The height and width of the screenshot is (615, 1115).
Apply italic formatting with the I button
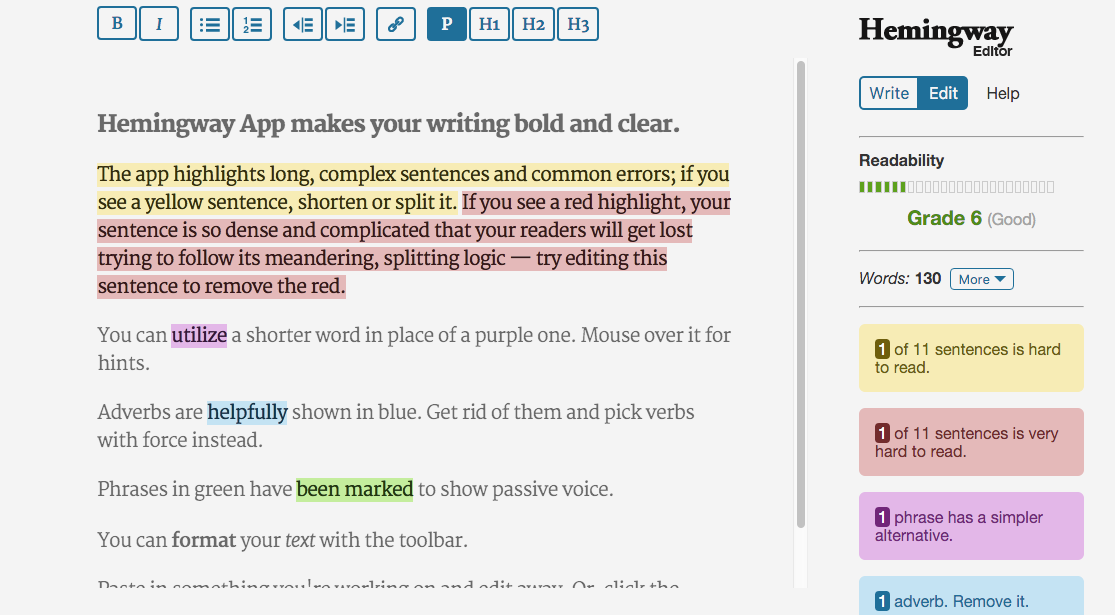point(159,24)
